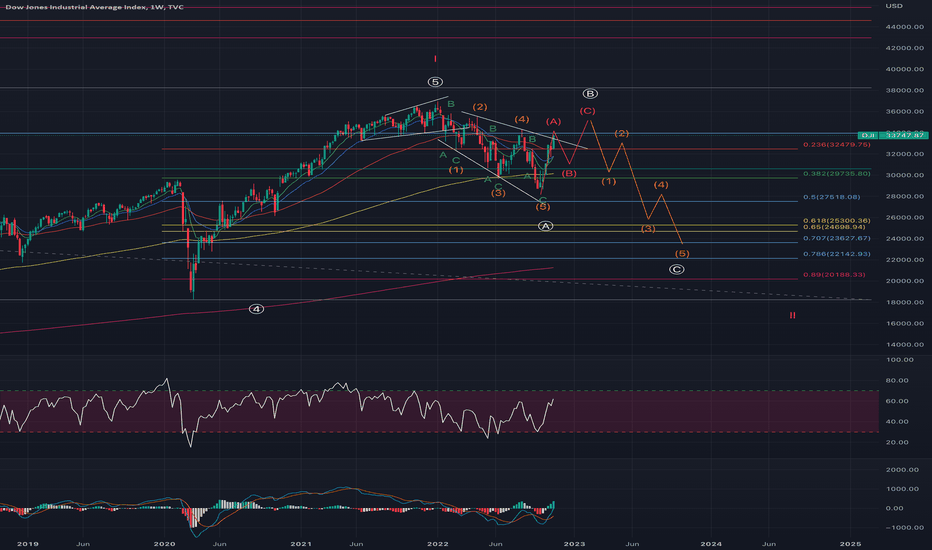Image resolution: width=932 pixels, height=550 pixels.
Task: Click the 2025 label on the time axis
Action: tap(850, 543)
